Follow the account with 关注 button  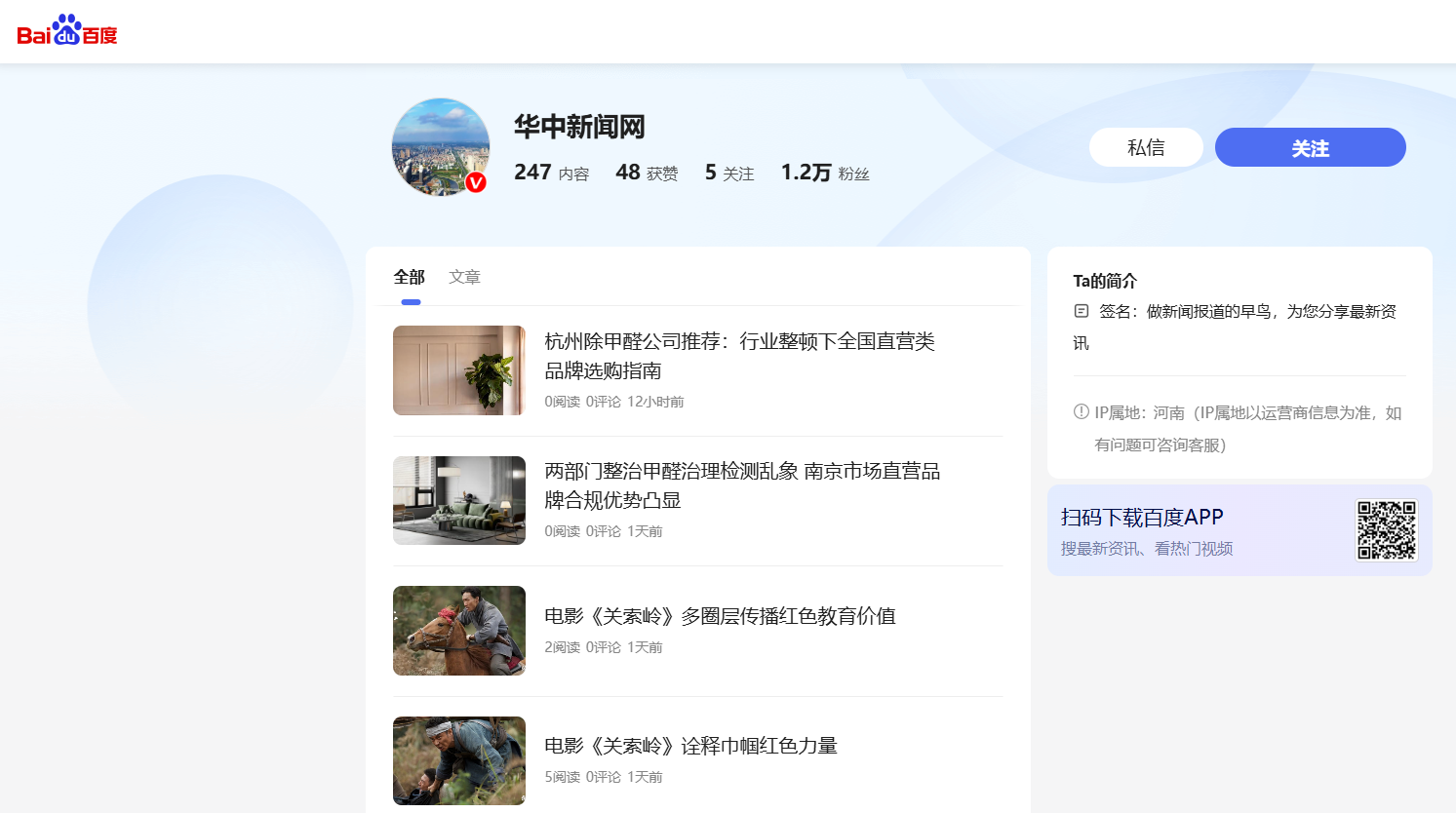coord(1311,147)
